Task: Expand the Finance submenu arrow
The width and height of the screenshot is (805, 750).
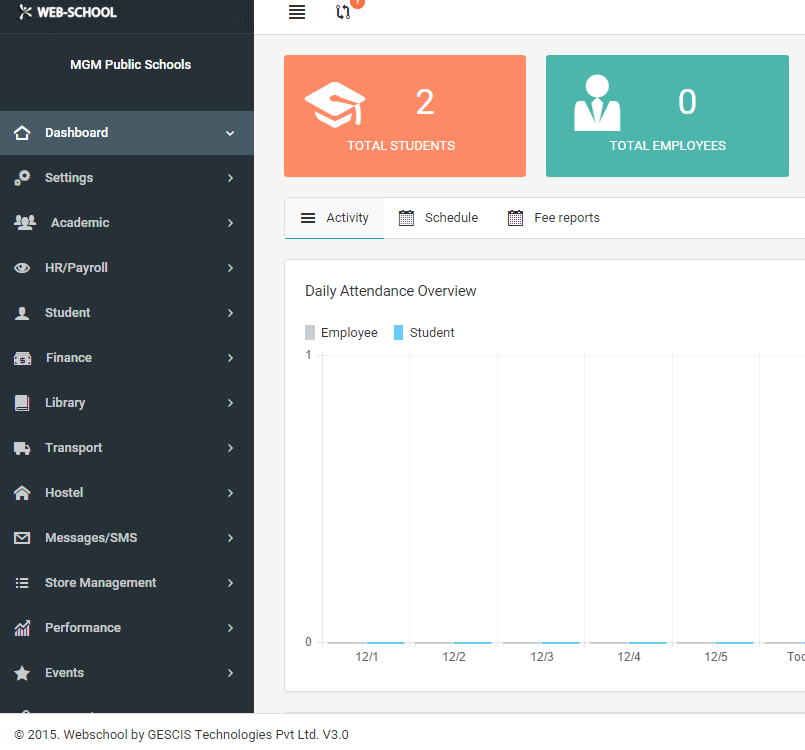Action: point(230,358)
